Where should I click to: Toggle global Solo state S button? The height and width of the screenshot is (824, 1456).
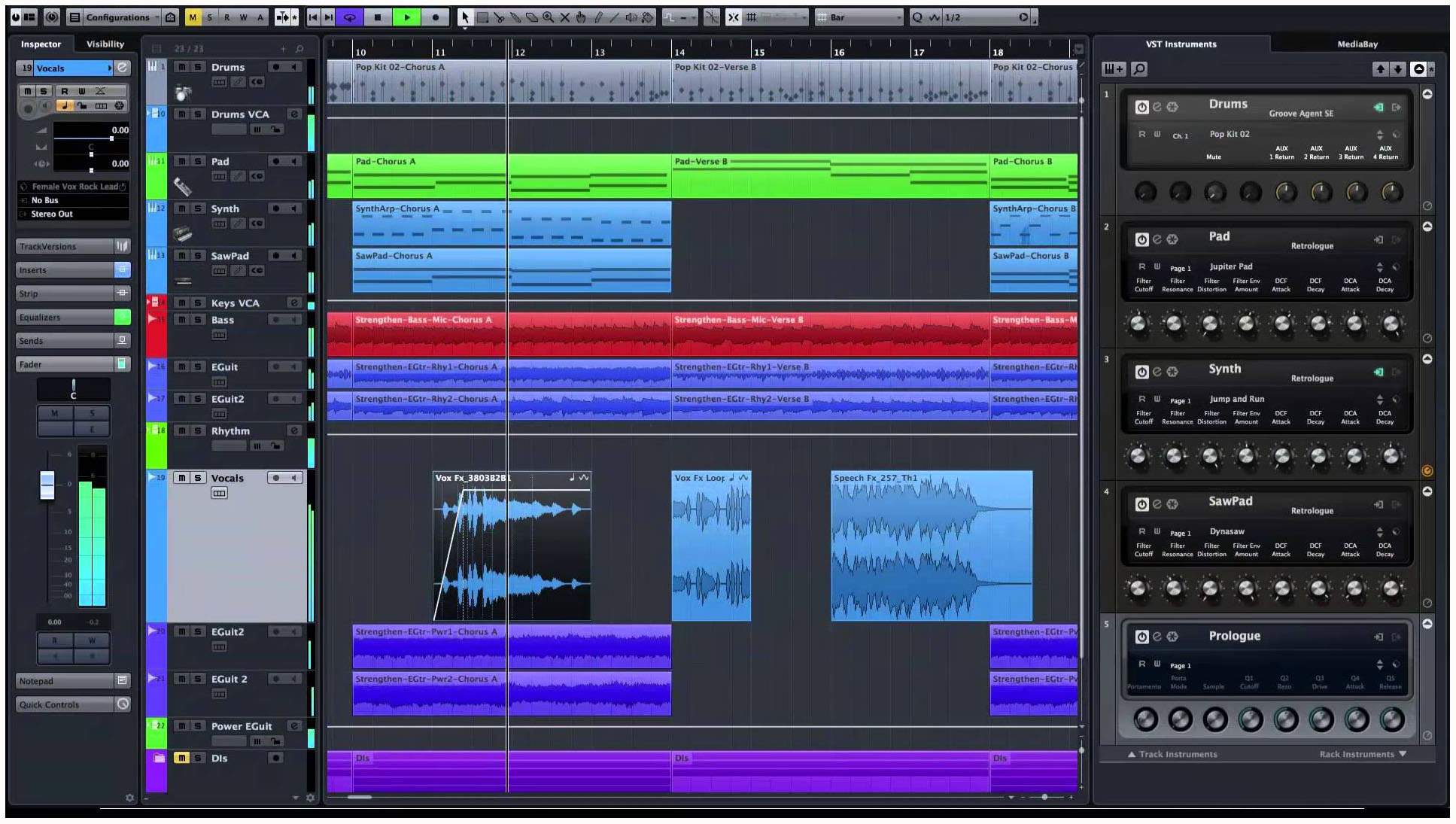[209, 17]
